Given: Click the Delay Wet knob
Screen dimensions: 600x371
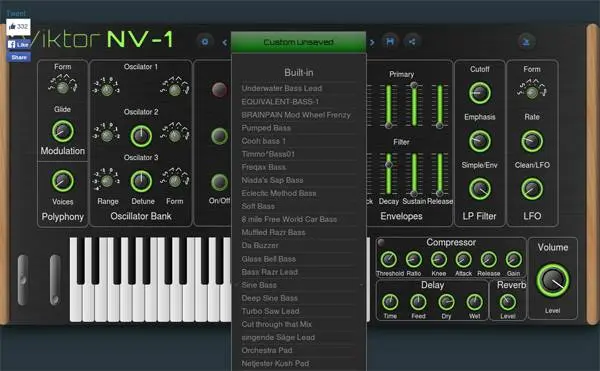Looking at the screenshot, I should coord(474,302).
